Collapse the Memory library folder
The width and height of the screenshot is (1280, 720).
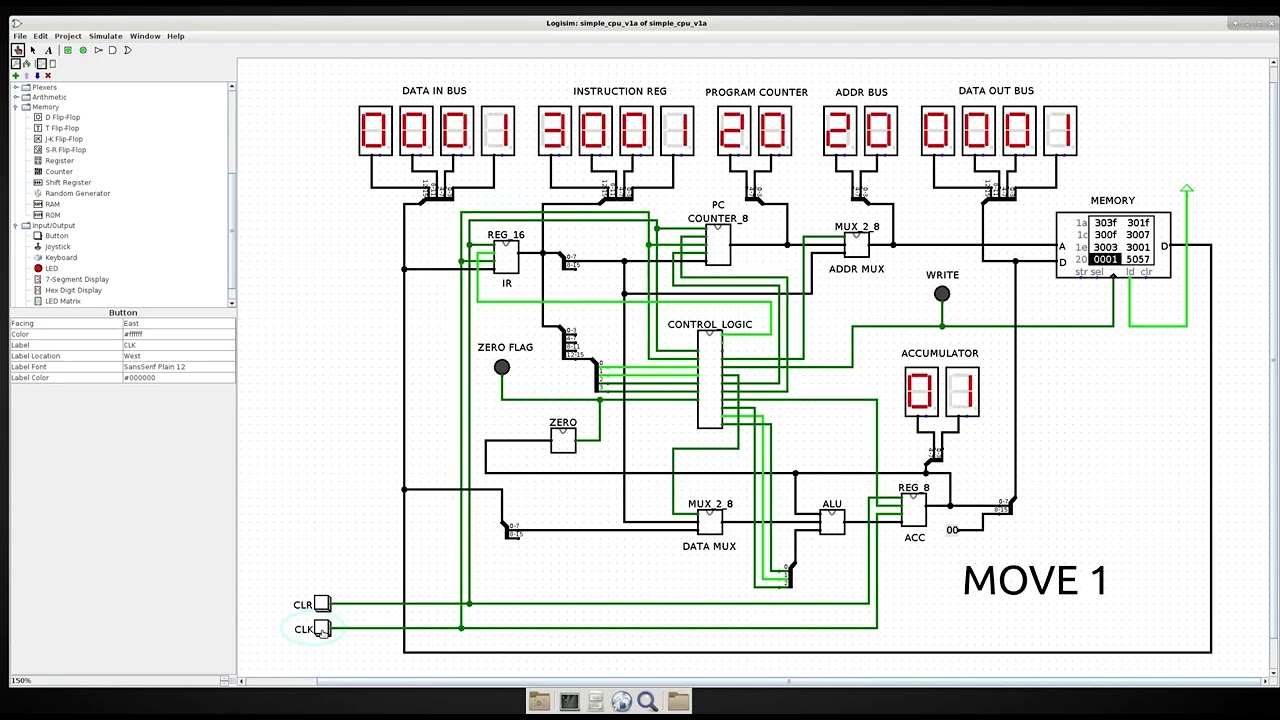16,107
